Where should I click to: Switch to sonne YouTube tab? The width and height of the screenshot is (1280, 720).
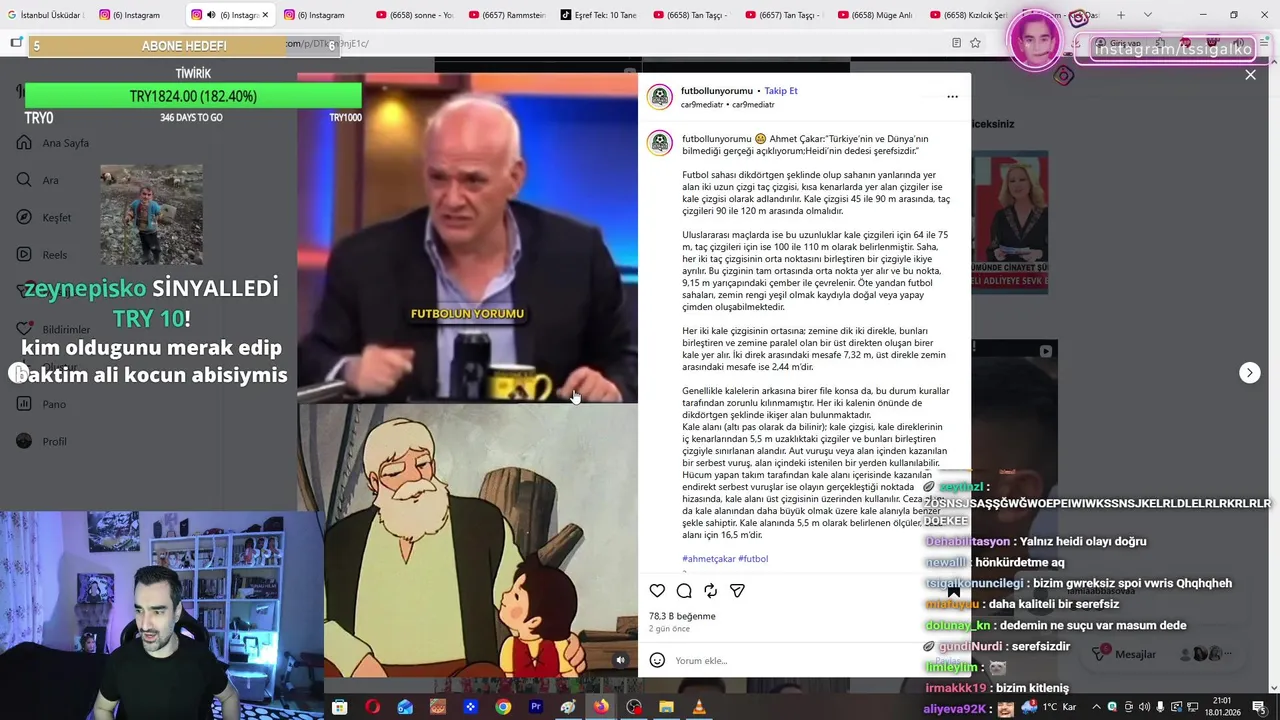[415, 15]
